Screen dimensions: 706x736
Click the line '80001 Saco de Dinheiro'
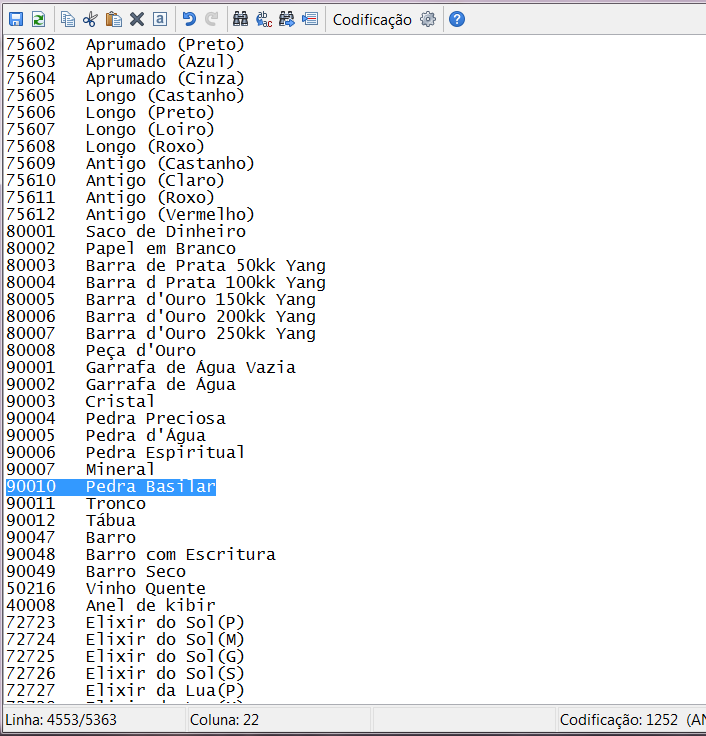click(126, 231)
